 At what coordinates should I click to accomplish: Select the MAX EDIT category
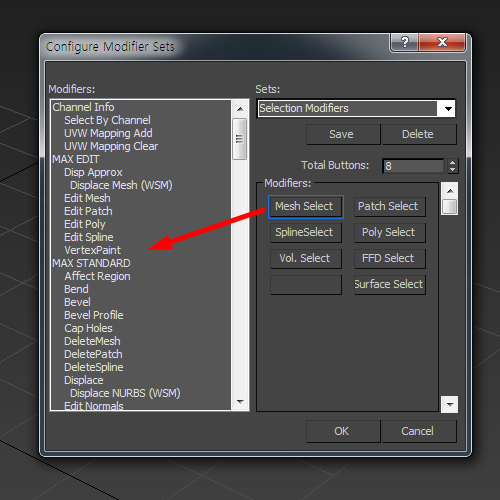point(76,159)
